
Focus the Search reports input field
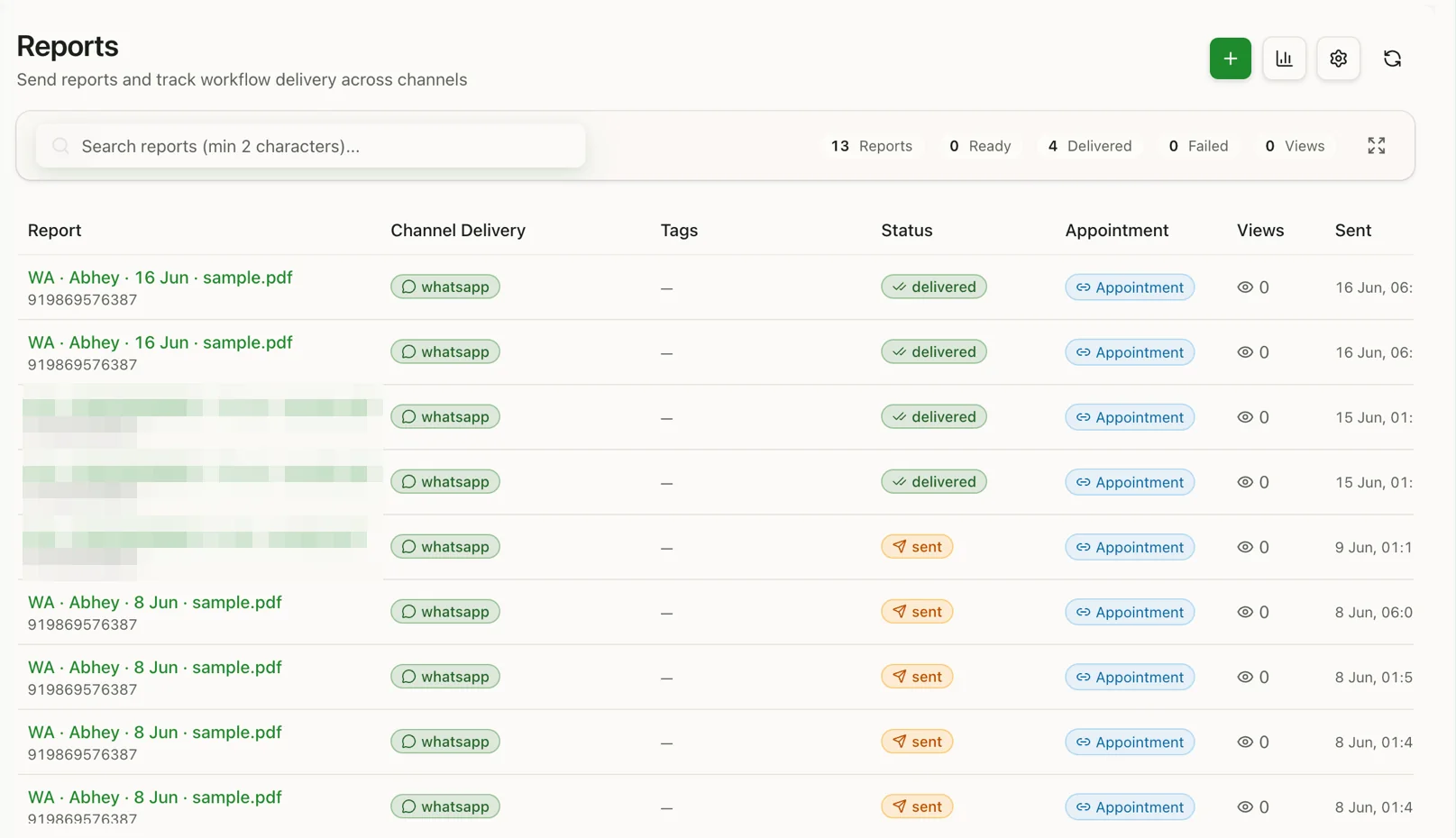pos(310,146)
